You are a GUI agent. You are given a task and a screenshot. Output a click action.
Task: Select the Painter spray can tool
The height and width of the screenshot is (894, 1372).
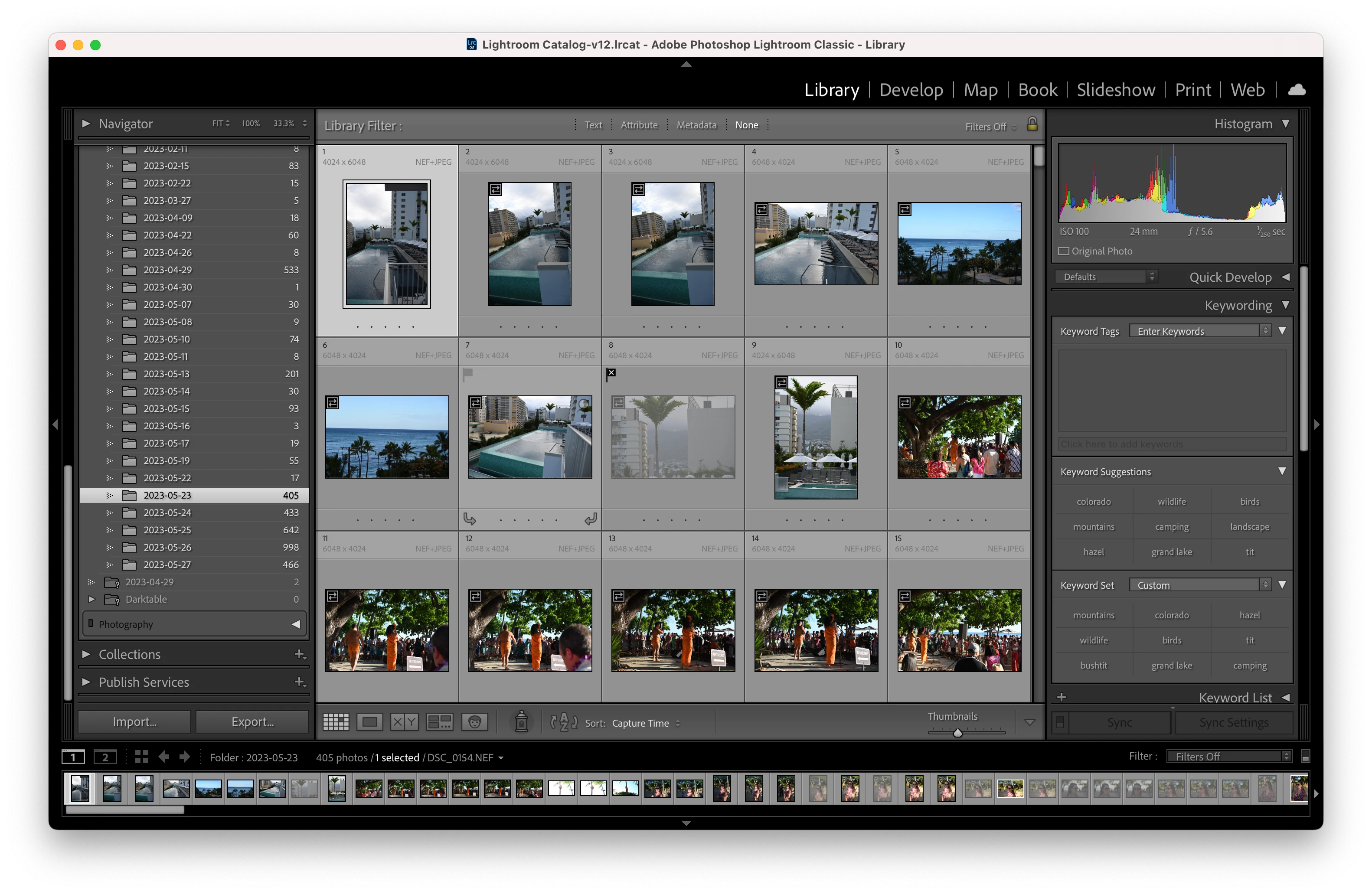click(521, 721)
